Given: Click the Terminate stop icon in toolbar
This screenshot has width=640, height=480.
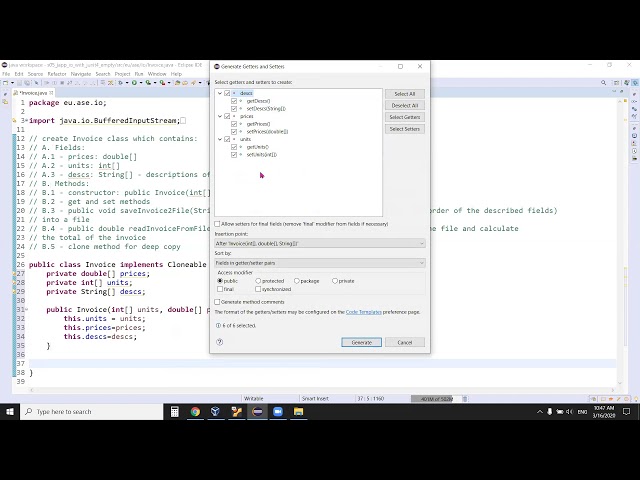Looking at the screenshot, I should click(62, 83).
